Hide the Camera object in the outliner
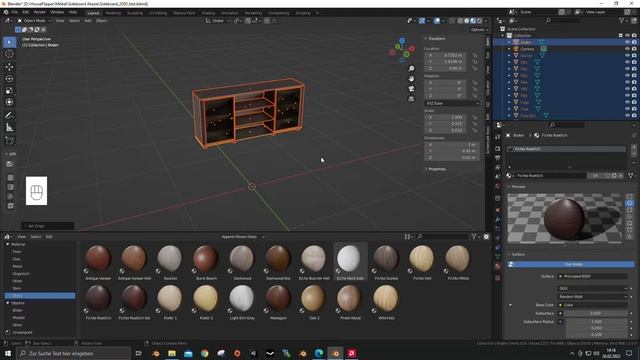This screenshot has width=640, height=360. tap(627, 49)
